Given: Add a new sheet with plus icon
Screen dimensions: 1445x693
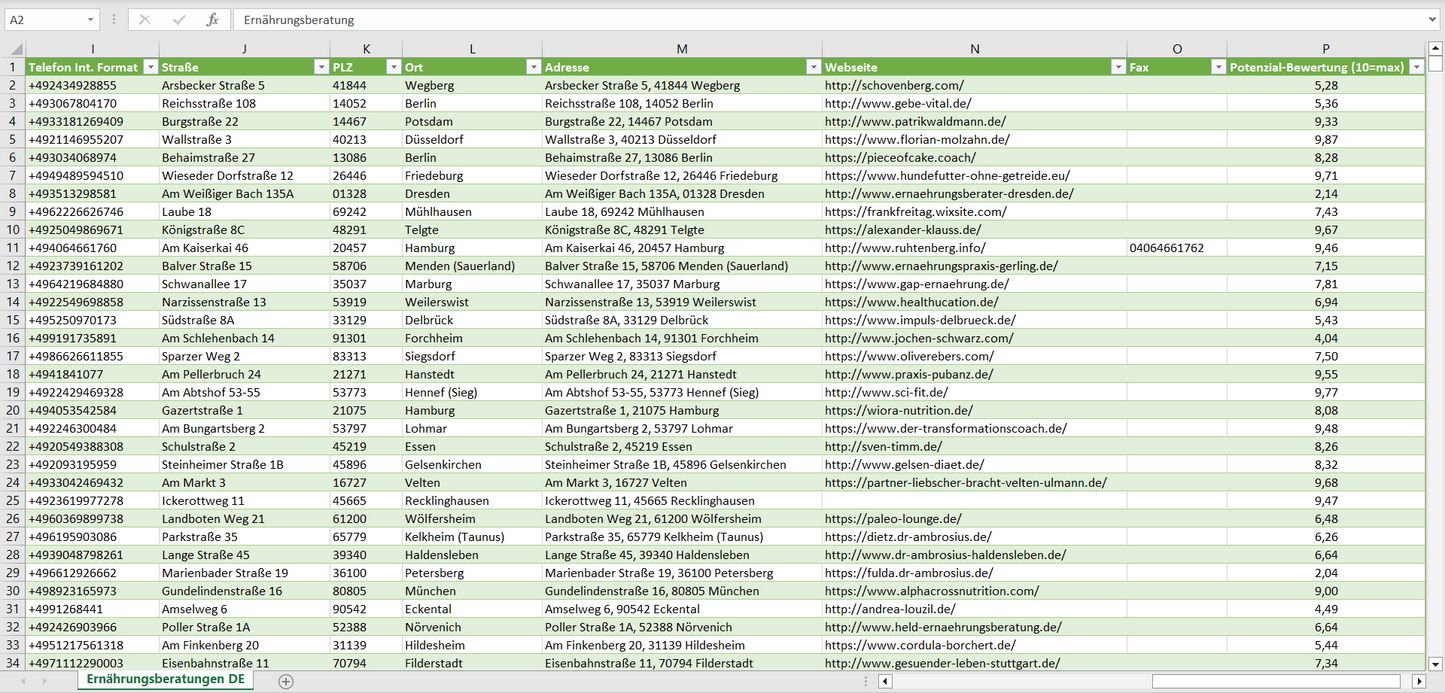Looking at the screenshot, I should tap(286, 681).
